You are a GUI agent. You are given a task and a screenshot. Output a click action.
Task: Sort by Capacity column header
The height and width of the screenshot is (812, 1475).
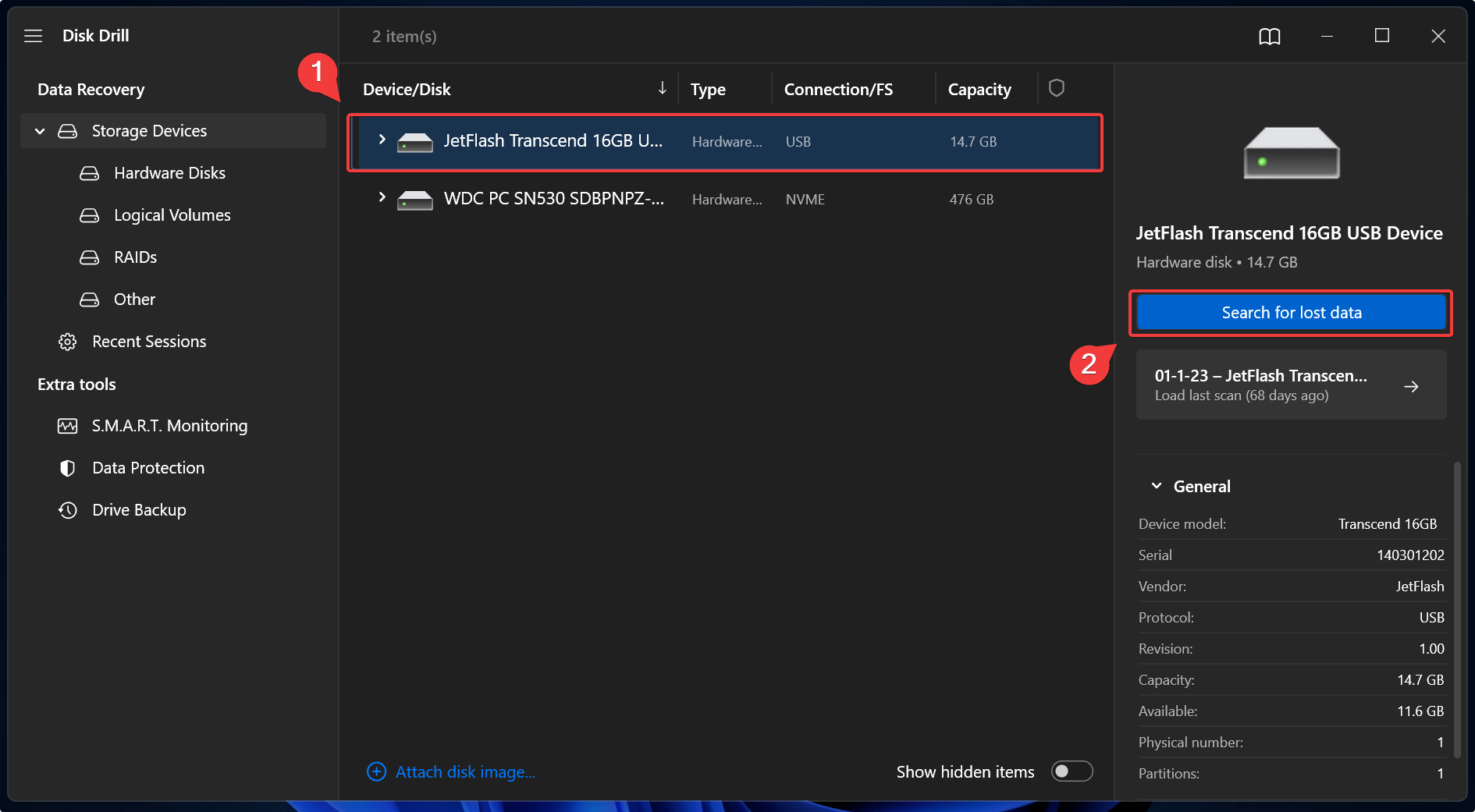click(x=979, y=90)
